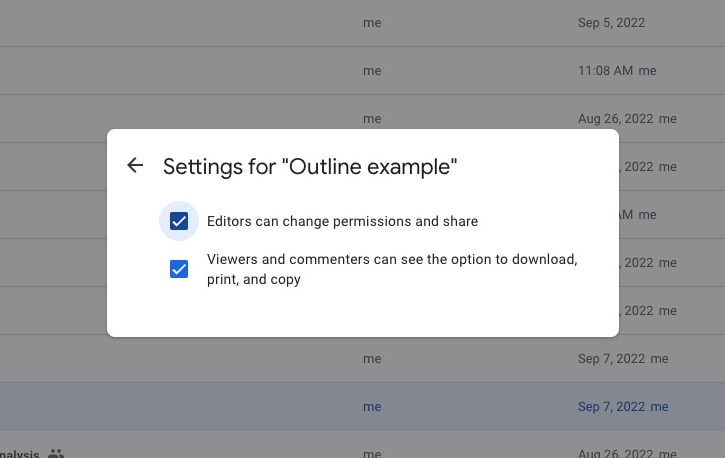Click owner 'me' in the 11:08 AM row

[x=372, y=71]
